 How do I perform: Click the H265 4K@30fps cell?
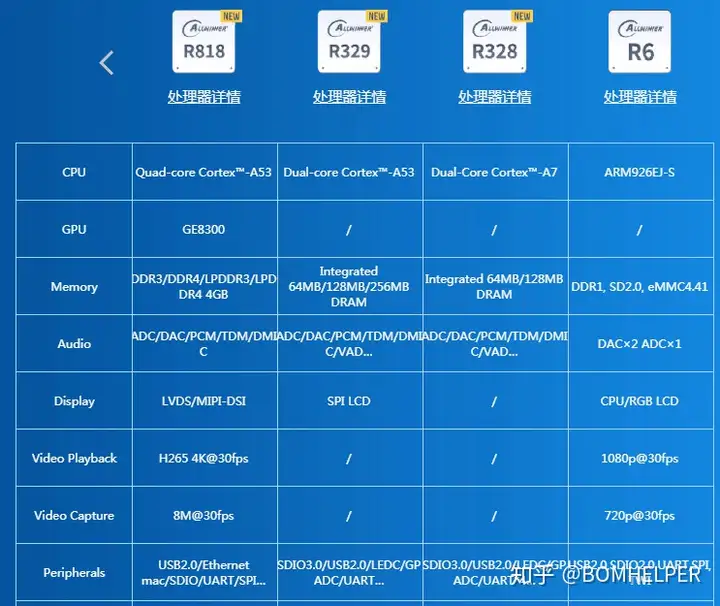204,458
